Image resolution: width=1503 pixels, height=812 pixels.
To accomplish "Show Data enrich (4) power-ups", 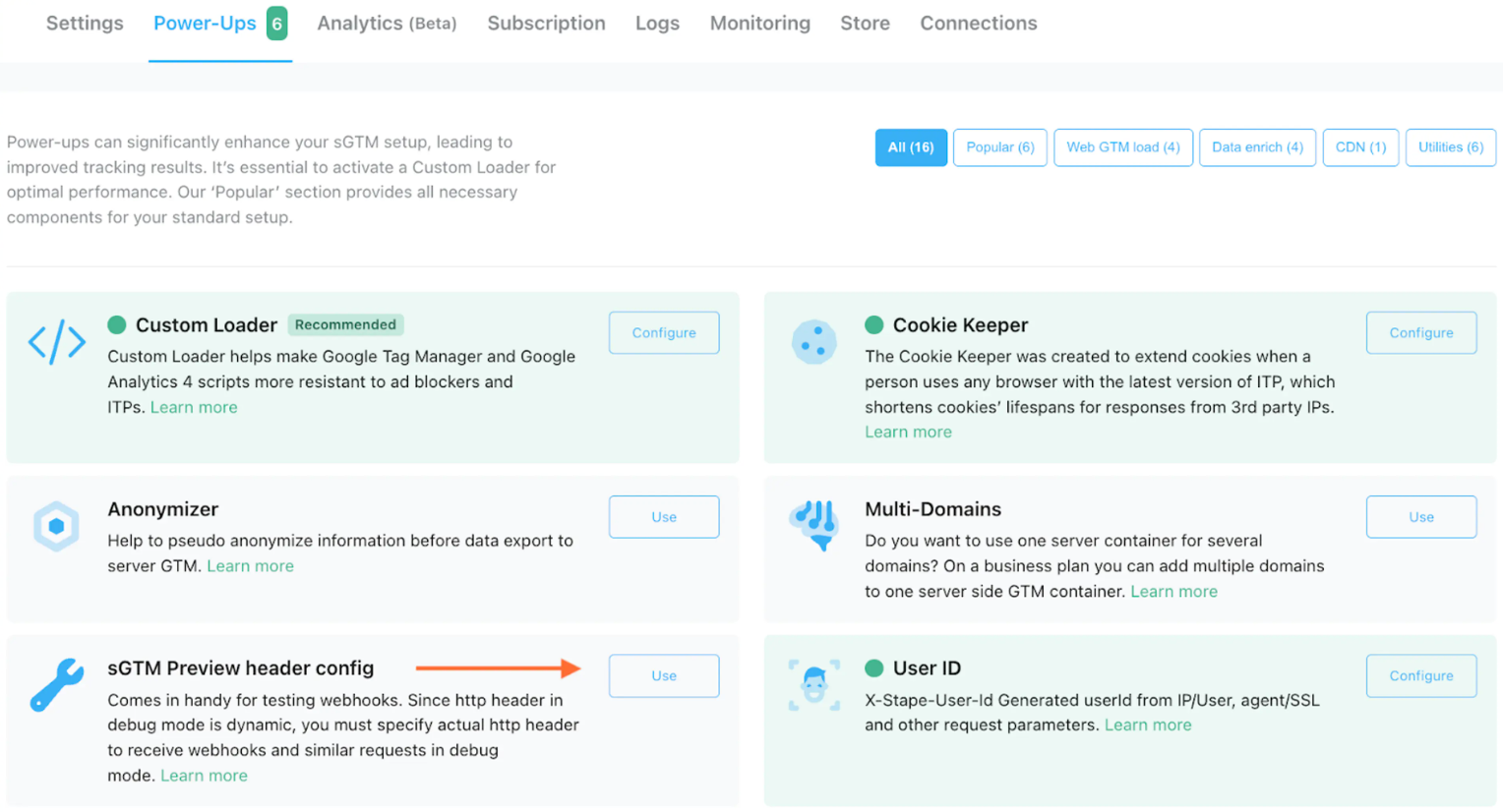I will coord(1257,147).
